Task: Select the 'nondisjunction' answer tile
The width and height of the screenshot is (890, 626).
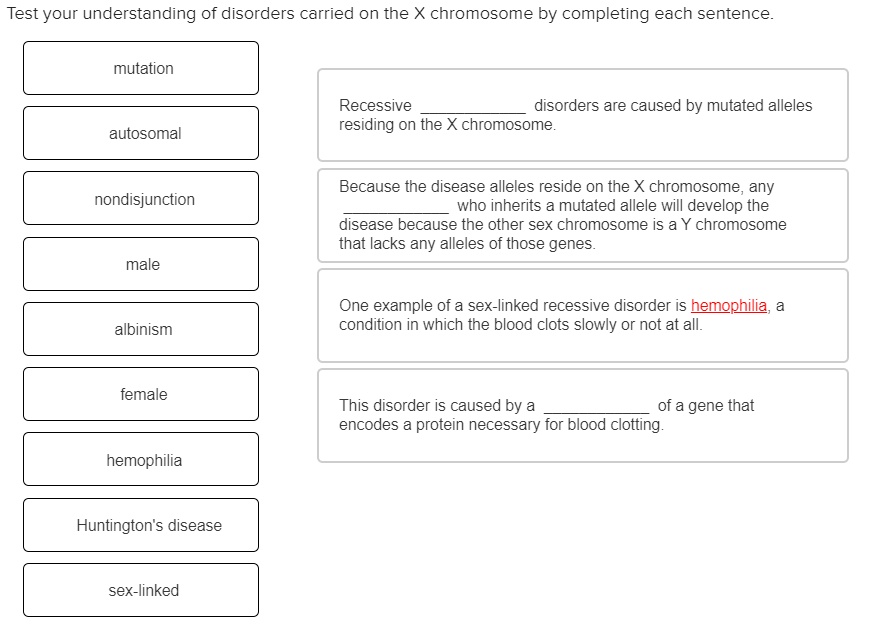Action: pos(140,198)
